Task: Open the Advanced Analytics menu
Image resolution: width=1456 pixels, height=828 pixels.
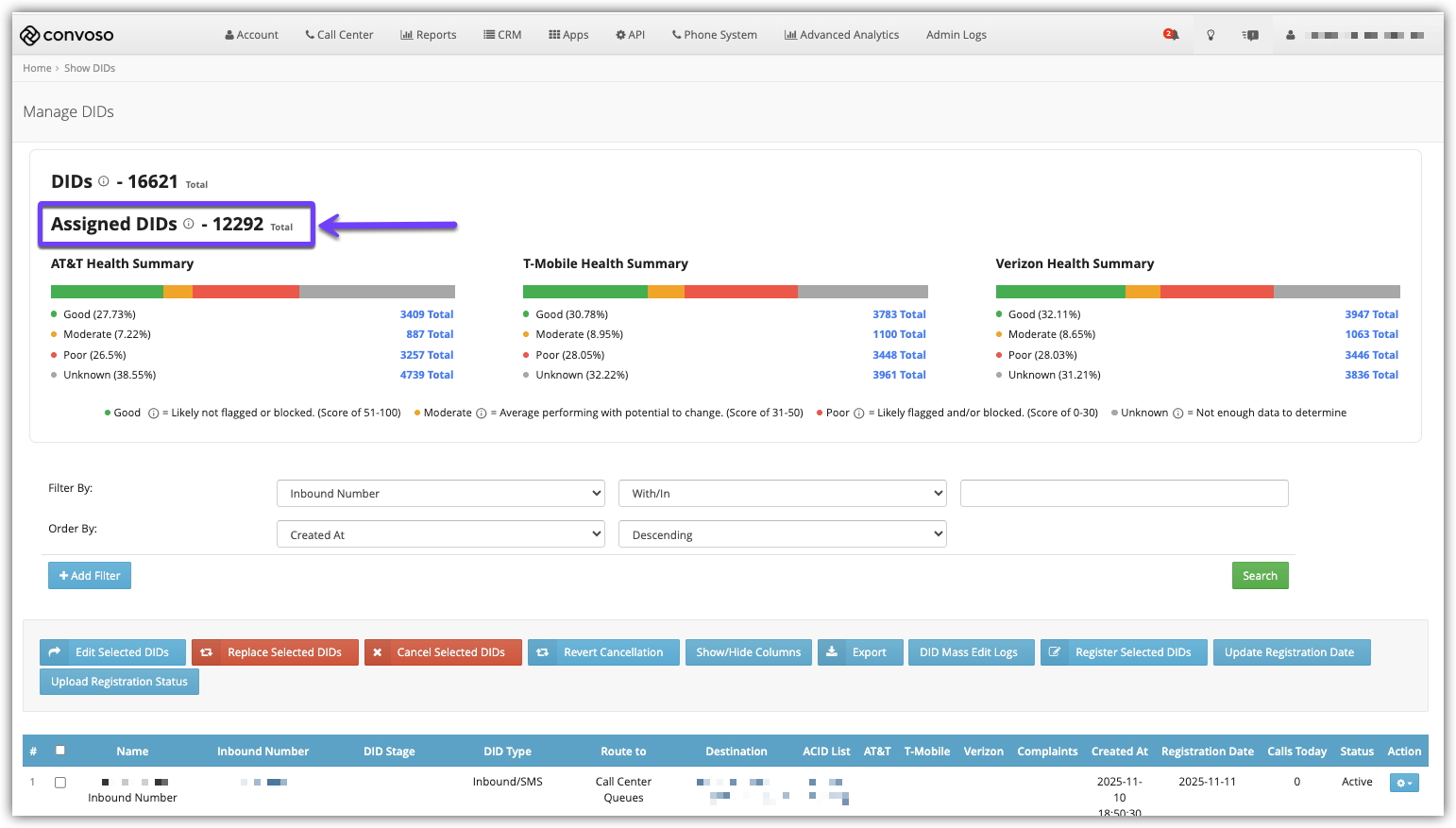Action: point(841,35)
